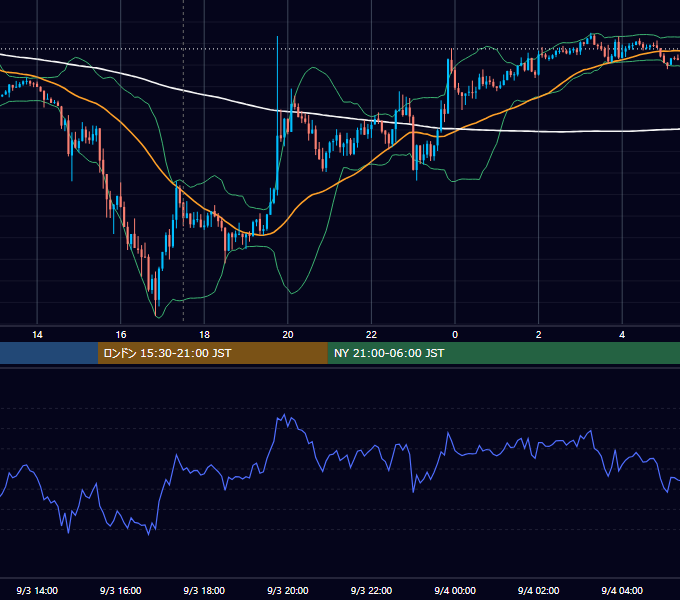Click the 9/3 14:00 label on indicator axis
The width and height of the screenshot is (680, 600).
click(37, 590)
